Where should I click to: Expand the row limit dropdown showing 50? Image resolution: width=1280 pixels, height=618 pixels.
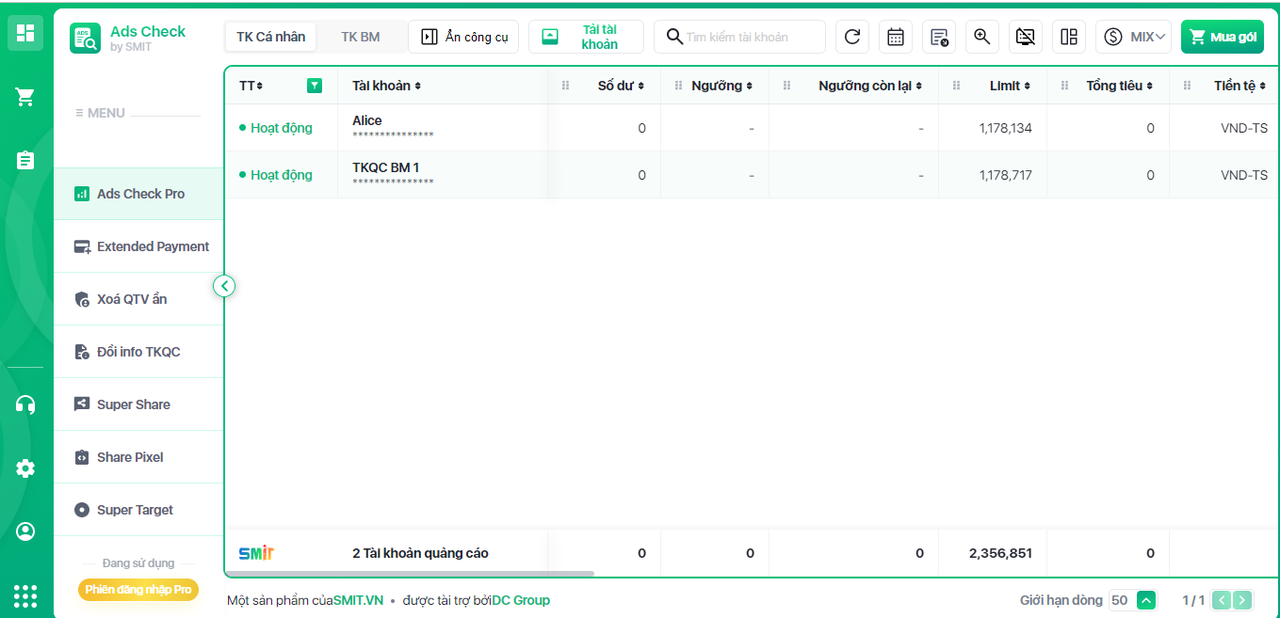(1146, 600)
